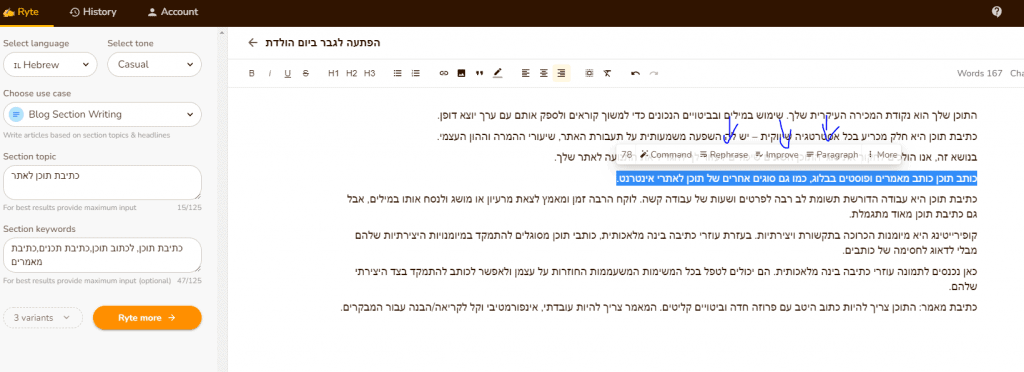Click Command in the selection popup
1024x372 pixels.
[666, 155]
